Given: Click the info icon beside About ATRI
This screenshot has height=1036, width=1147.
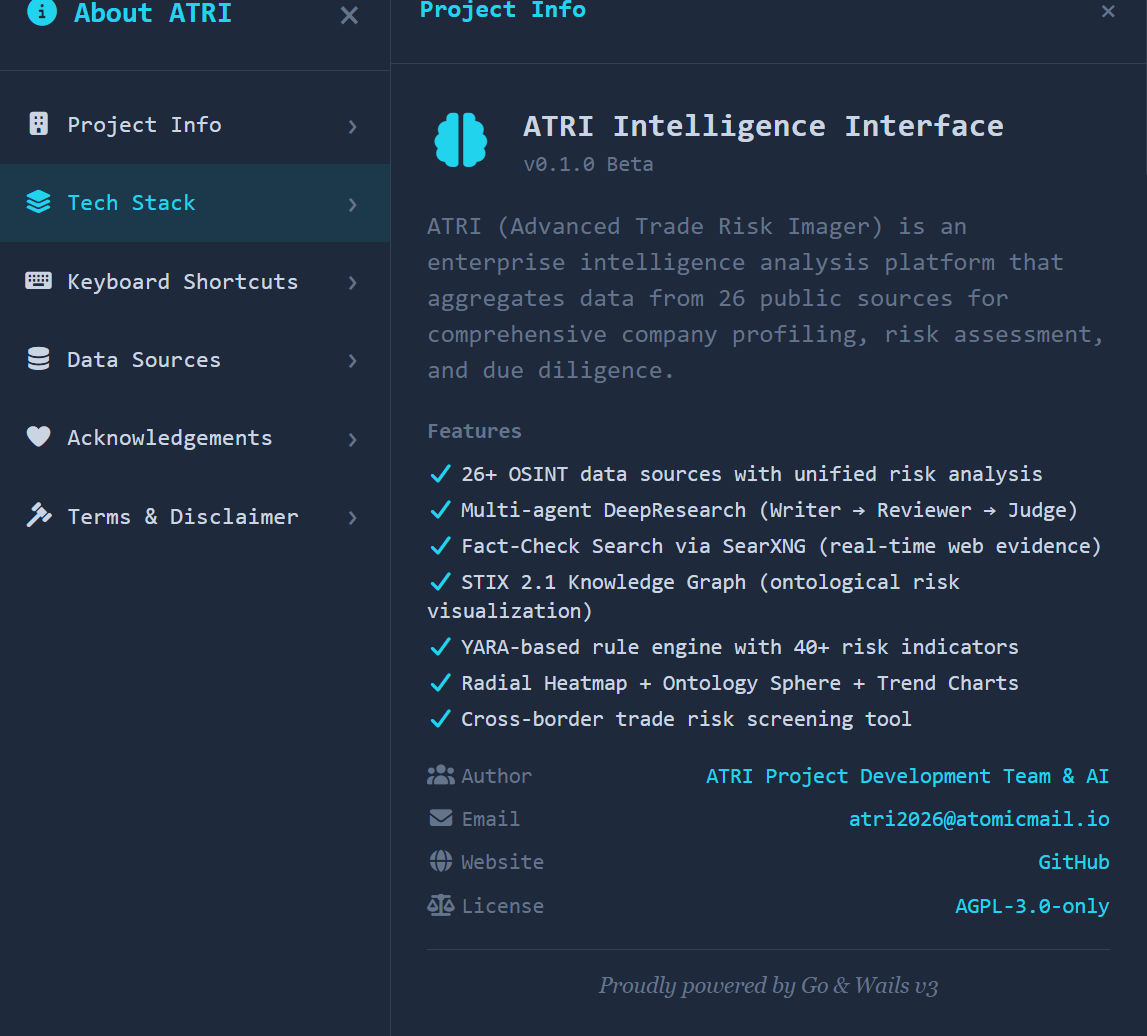Looking at the screenshot, I should pyautogui.click(x=42, y=12).
